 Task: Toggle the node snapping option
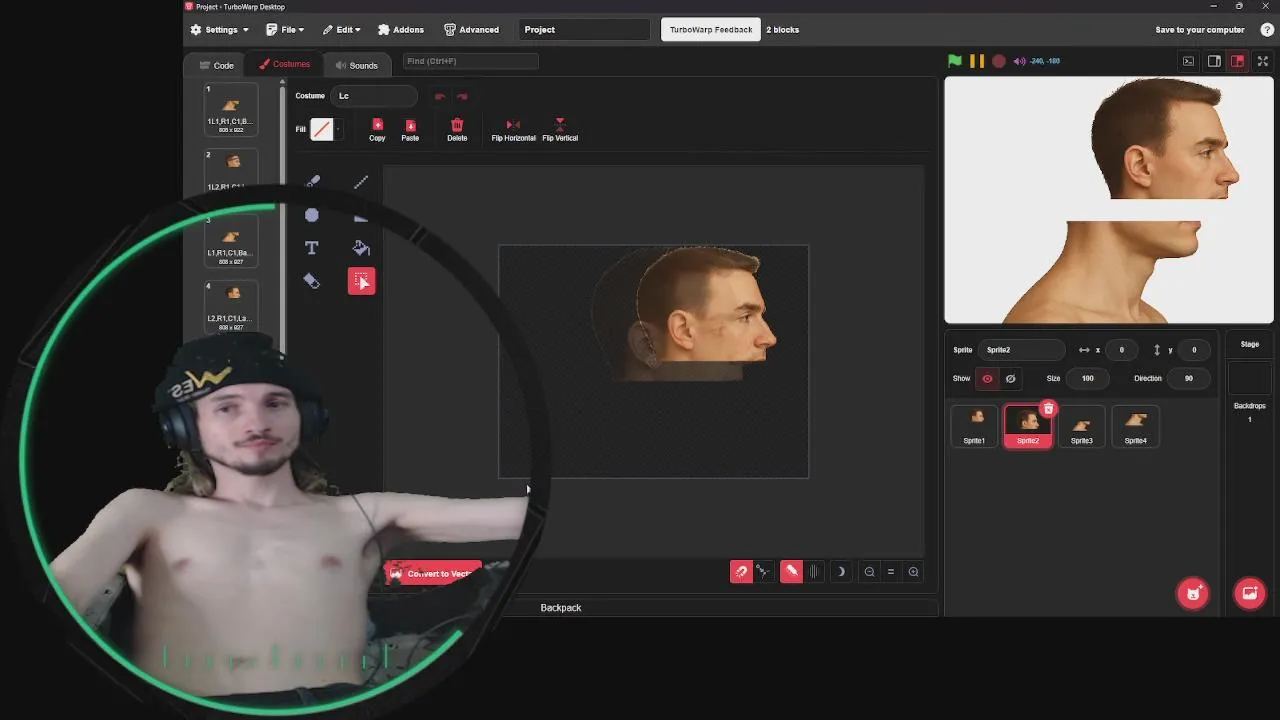tap(762, 572)
